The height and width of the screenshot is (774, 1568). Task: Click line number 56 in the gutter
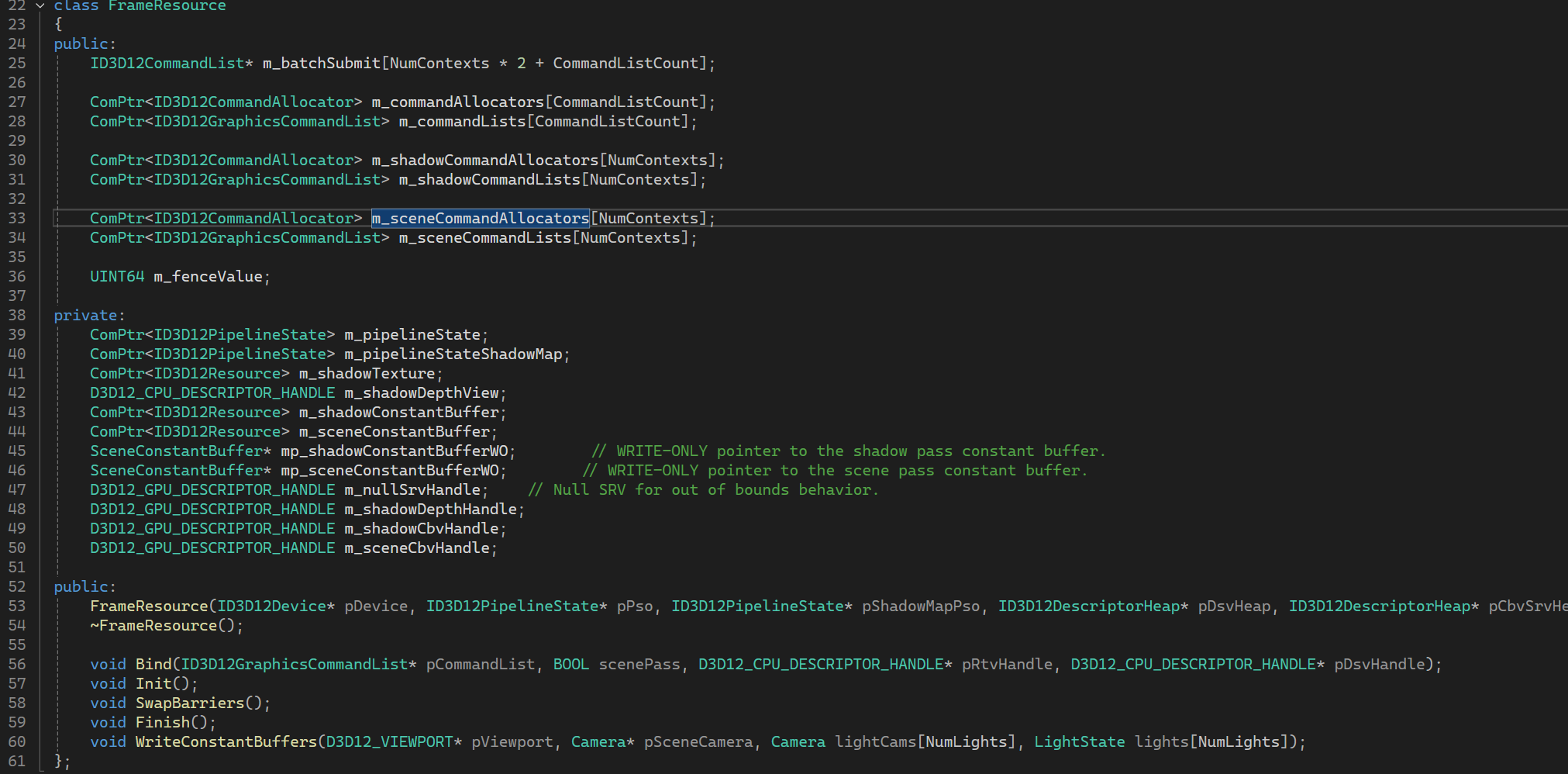point(17,664)
